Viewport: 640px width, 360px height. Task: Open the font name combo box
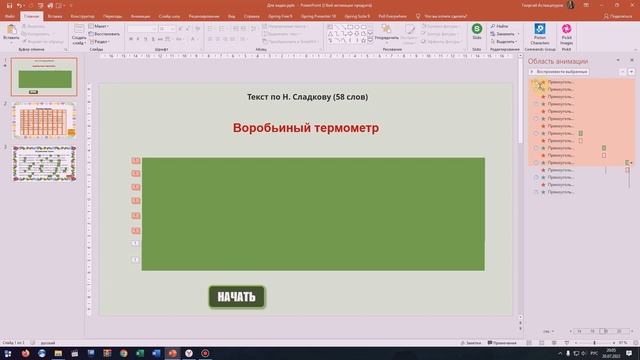point(142,29)
